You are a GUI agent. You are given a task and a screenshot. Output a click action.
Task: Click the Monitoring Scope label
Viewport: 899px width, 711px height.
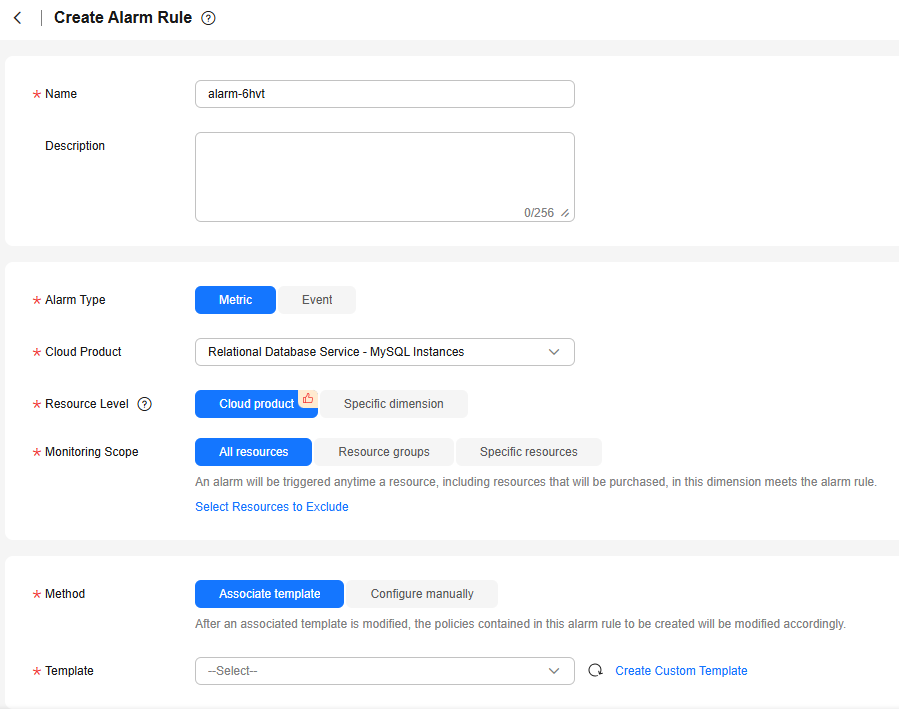point(92,452)
